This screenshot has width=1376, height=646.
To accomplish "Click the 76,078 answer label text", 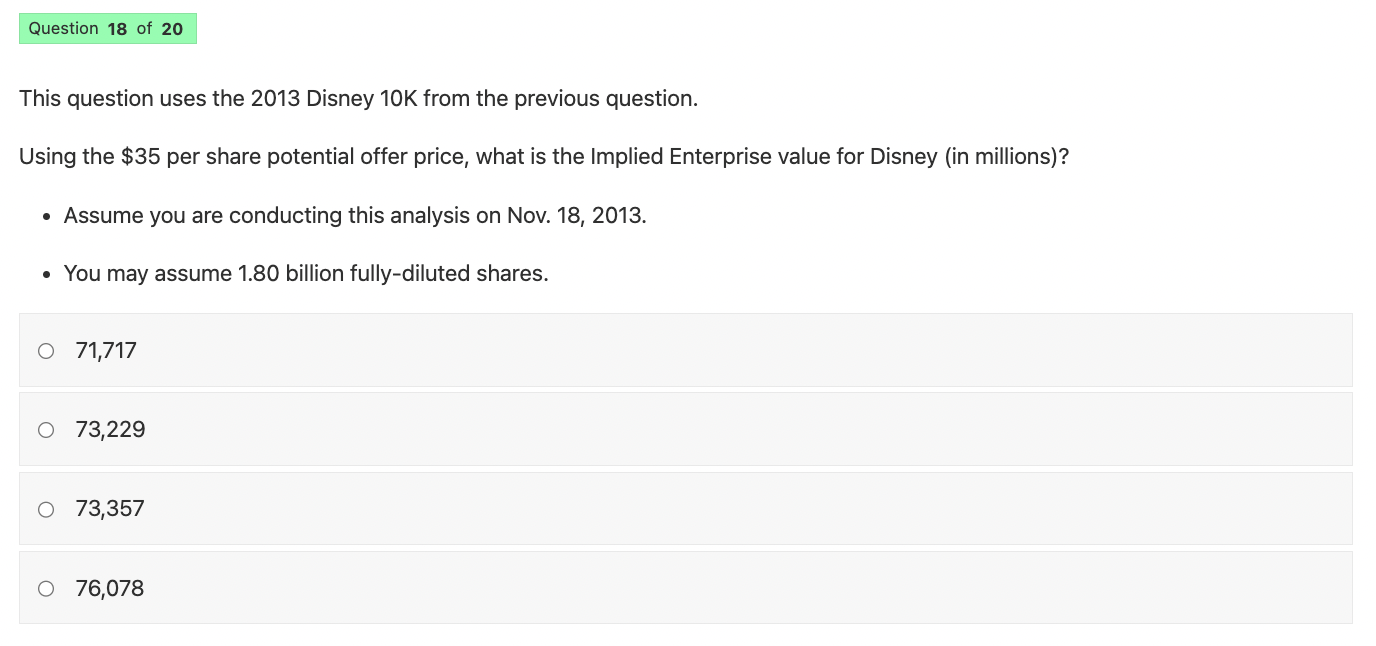I will pos(109,588).
